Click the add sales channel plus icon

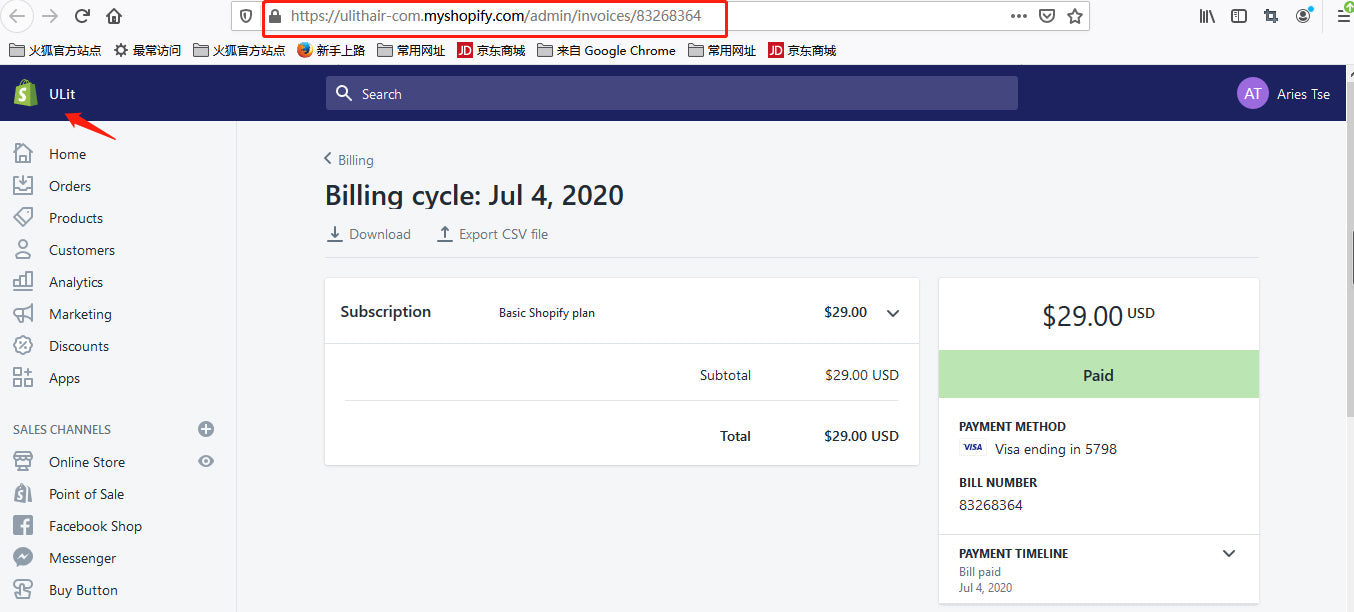coord(206,429)
